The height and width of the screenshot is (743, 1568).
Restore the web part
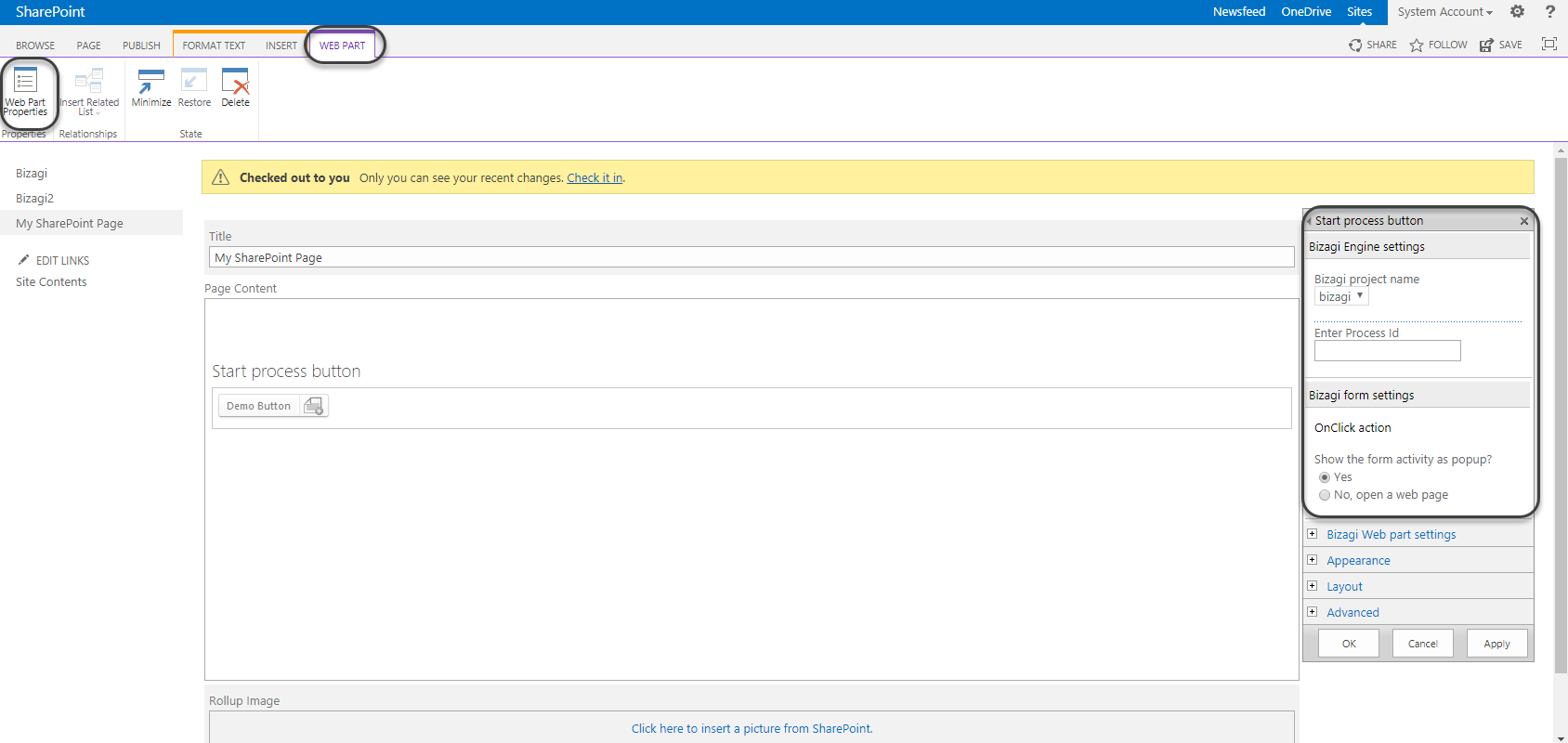click(x=194, y=88)
